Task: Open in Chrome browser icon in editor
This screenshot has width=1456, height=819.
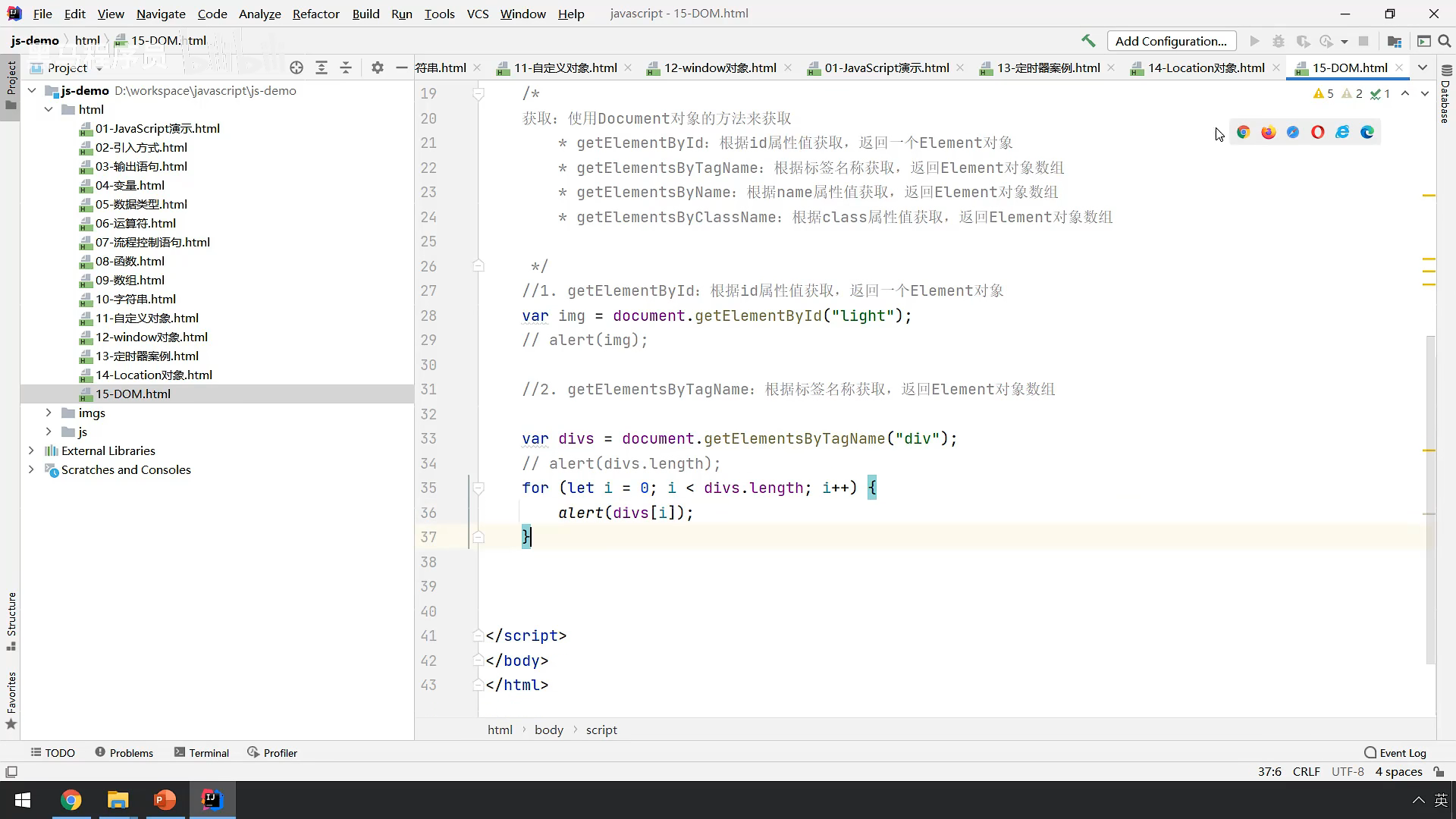Action: pos(1244,132)
